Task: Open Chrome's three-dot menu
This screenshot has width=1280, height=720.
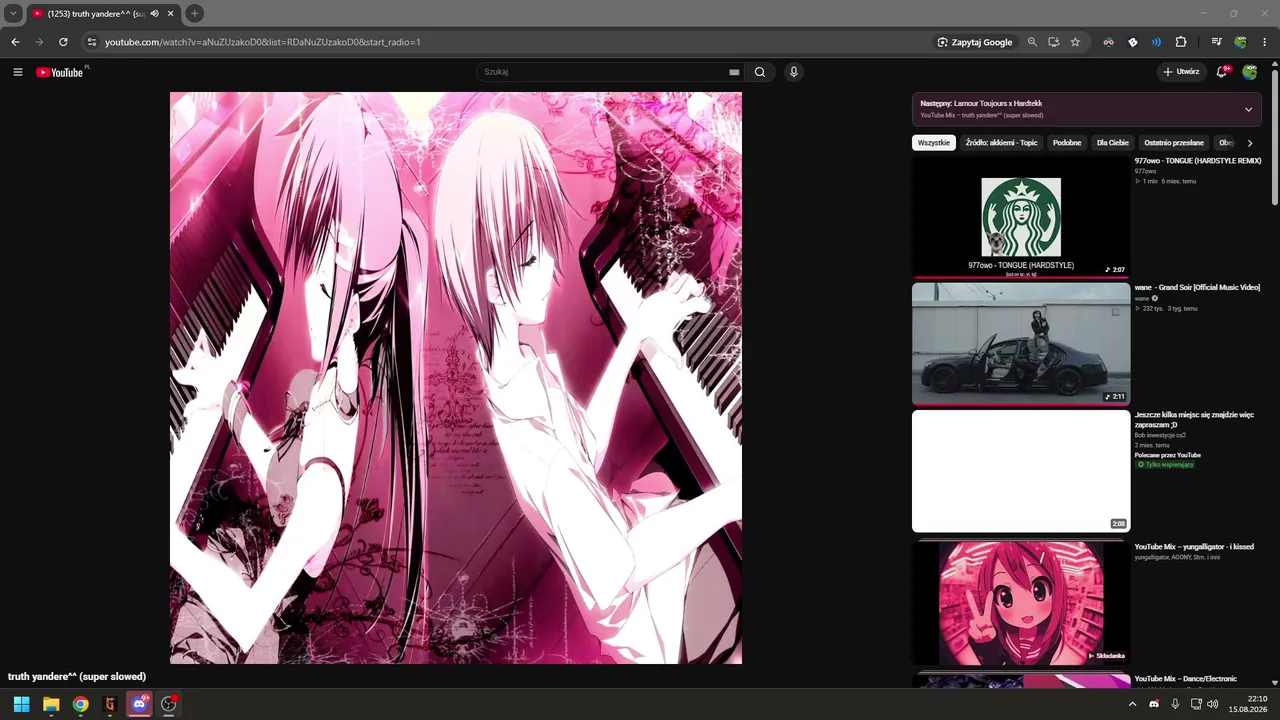Action: [1265, 42]
